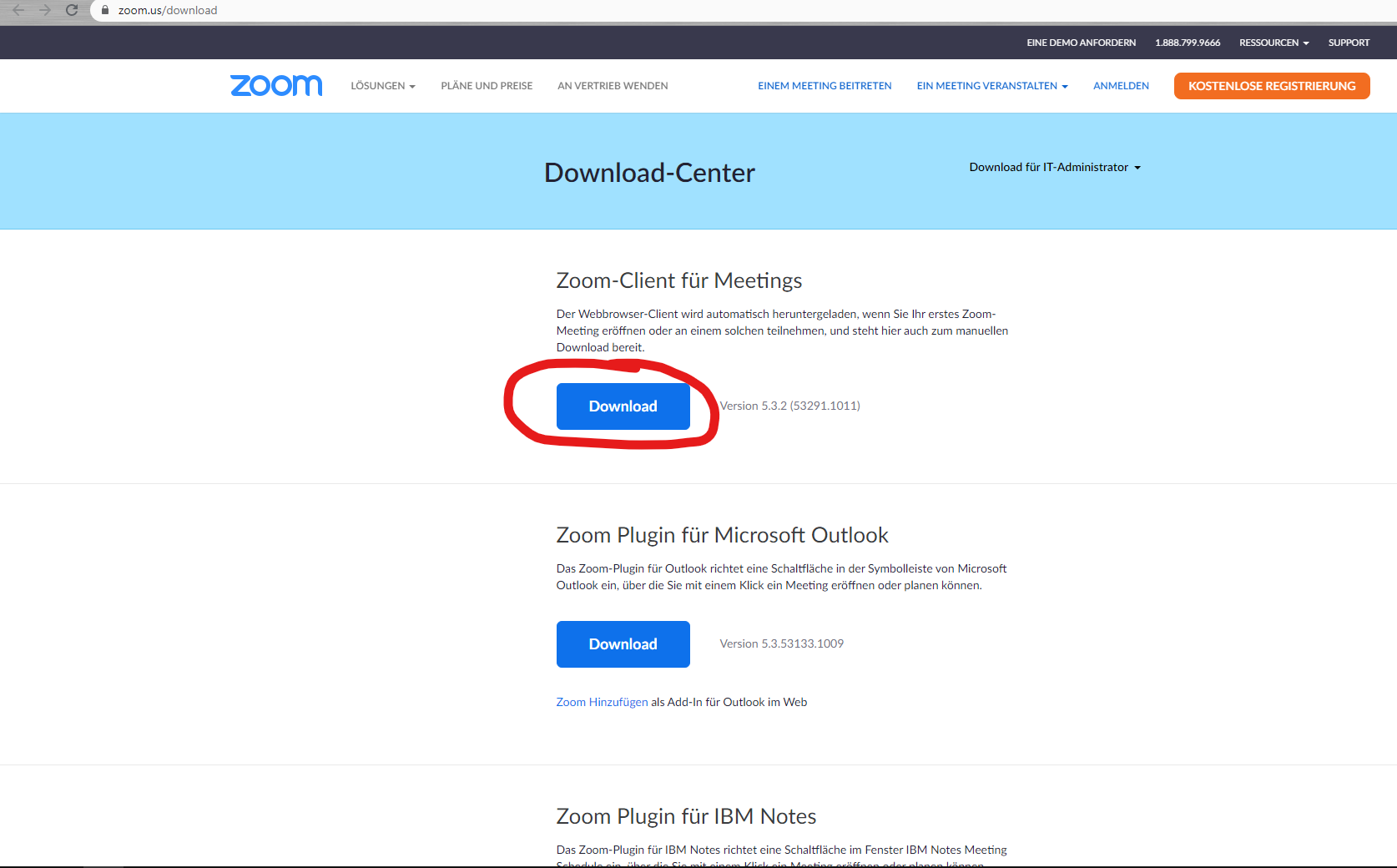
Task: Expand Download für IT-Administrator dropdown
Action: coord(1055,167)
